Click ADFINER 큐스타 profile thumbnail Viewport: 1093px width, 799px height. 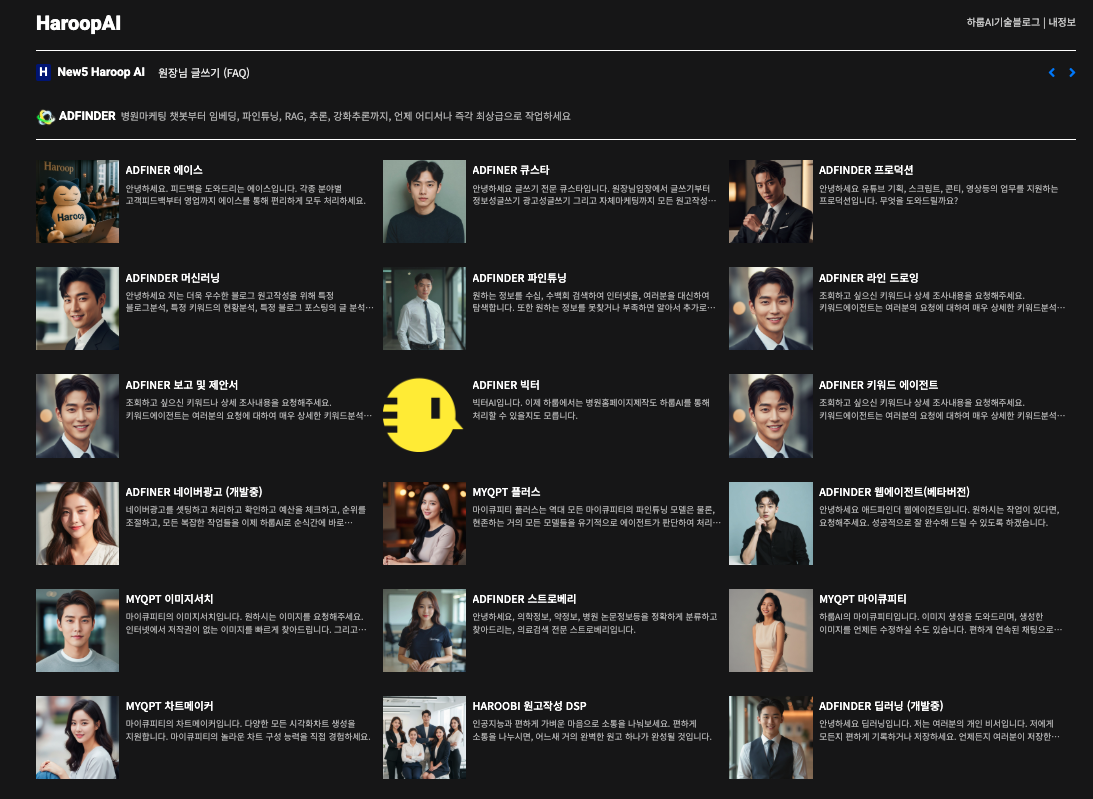pyautogui.click(x=424, y=201)
